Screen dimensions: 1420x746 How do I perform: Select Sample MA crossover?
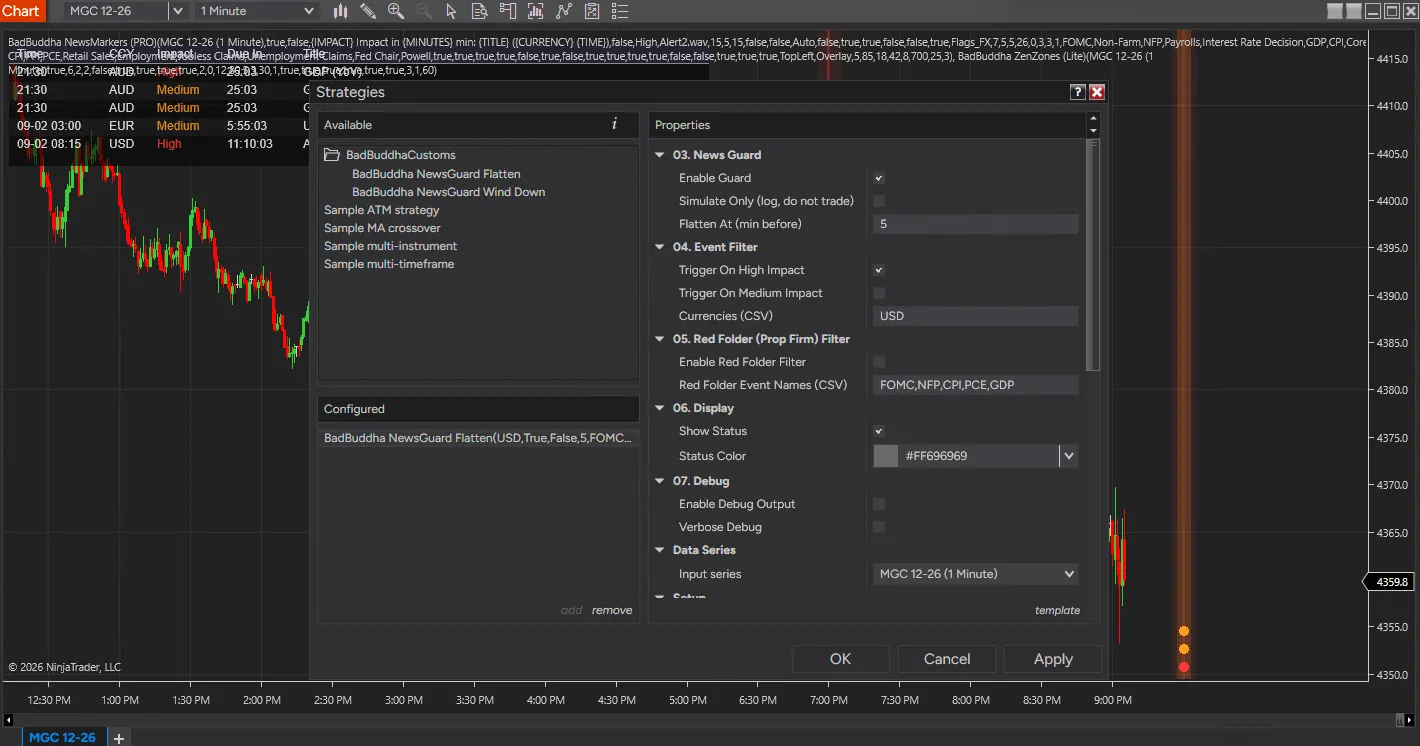pyautogui.click(x=382, y=228)
